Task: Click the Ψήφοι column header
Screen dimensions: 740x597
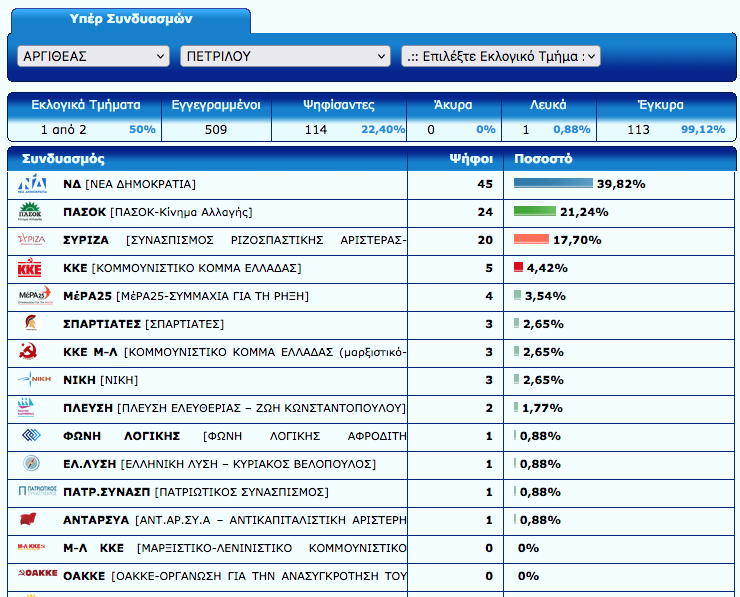Action: (469, 159)
